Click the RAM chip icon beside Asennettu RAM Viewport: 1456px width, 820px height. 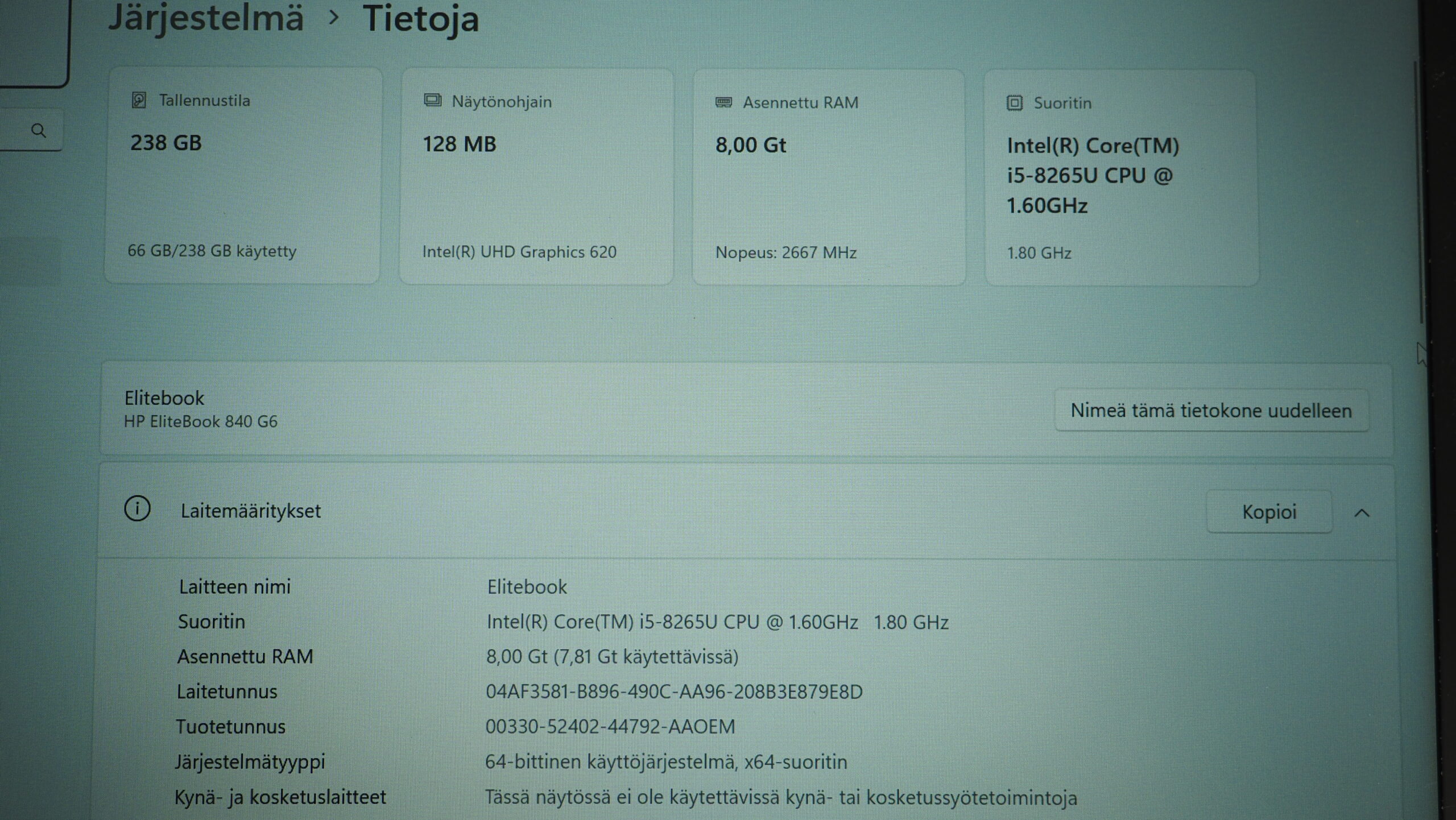pyautogui.click(x=723, y=102)
